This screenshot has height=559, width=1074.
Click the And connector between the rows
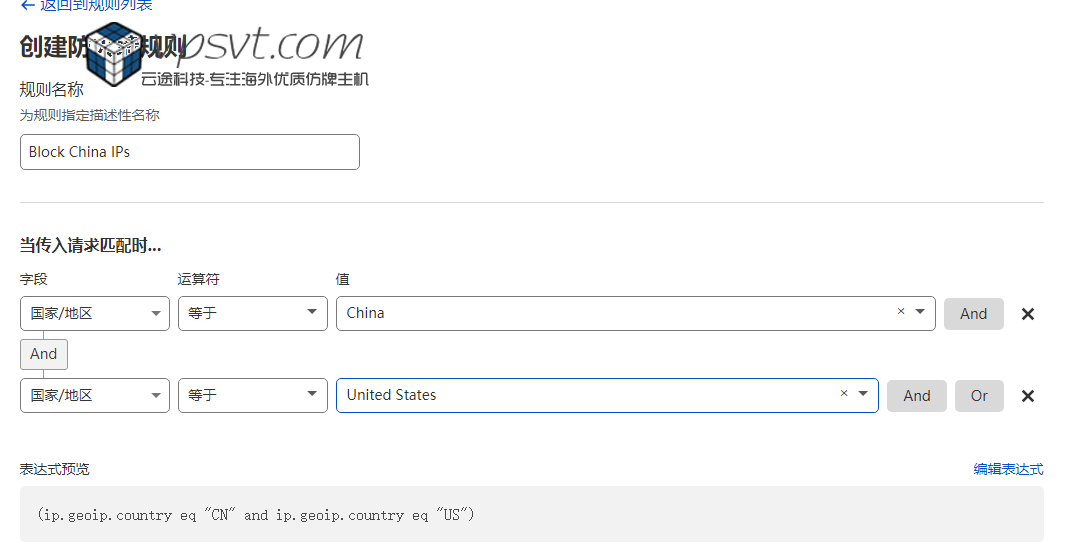44,354
